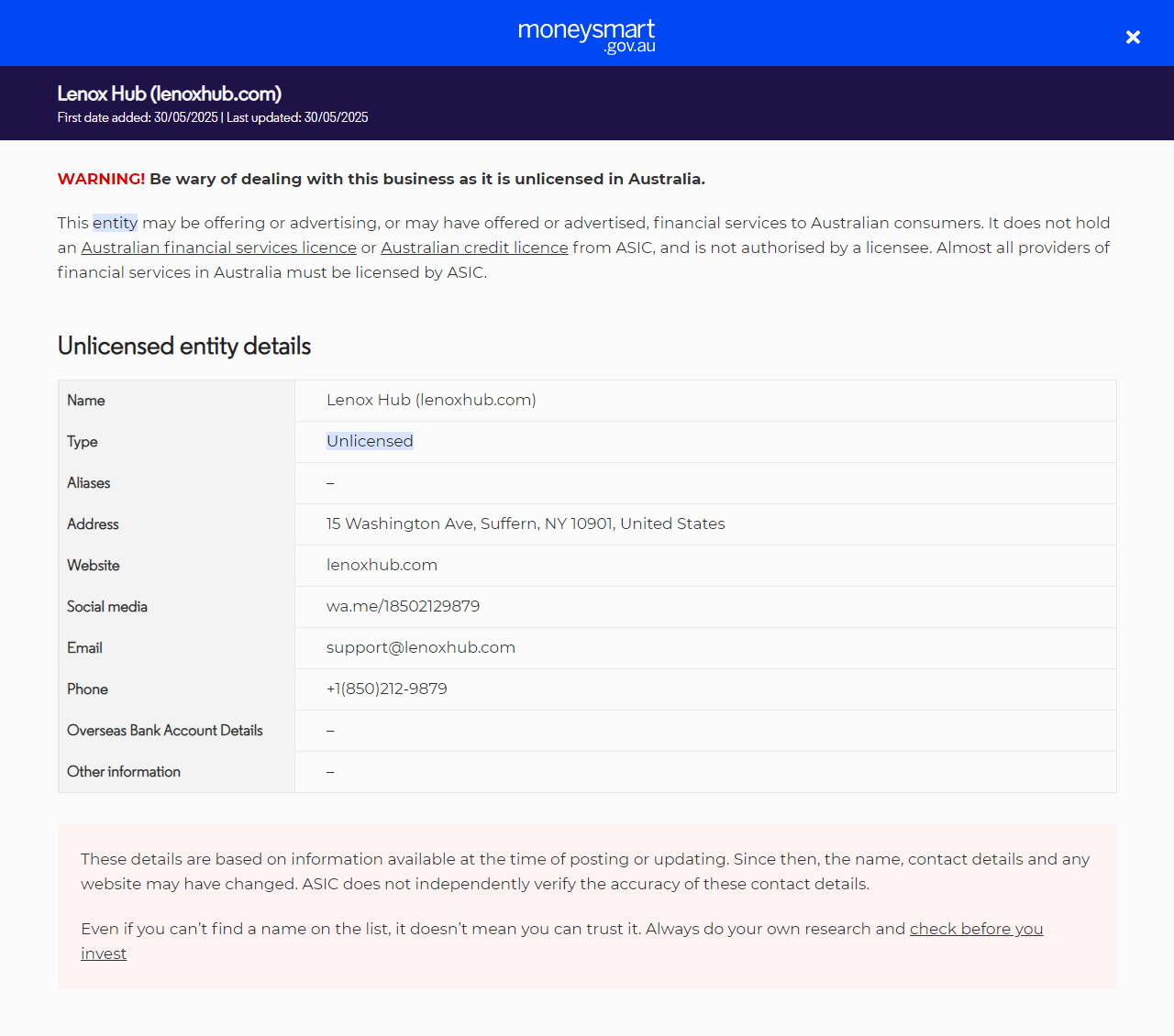
Task: Click the Name row value Lenox Hub
Action: point(431,400)
